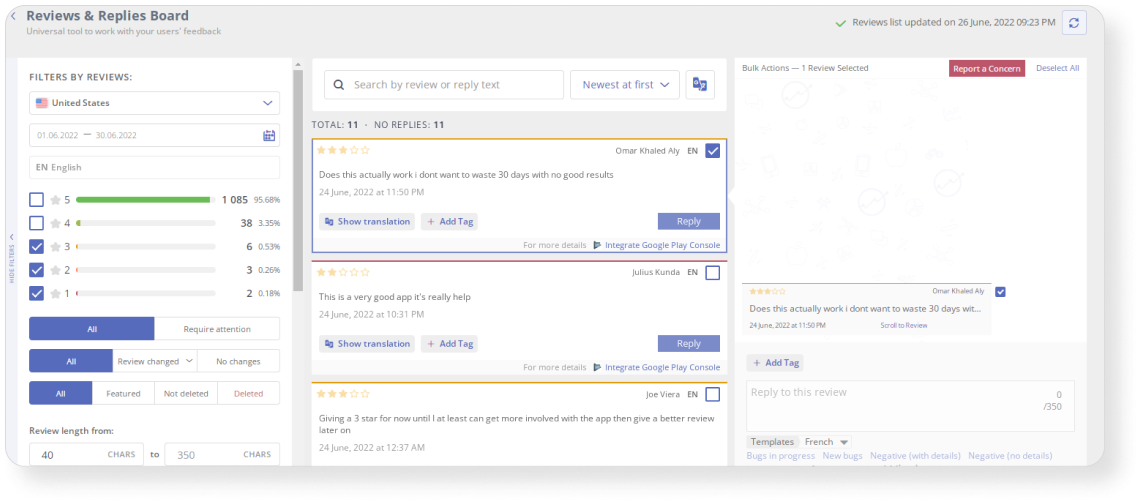This screenshot has width=1140, height=502.
Task: Open the Newest at first sort dropdown
Action: coord(625,84)
